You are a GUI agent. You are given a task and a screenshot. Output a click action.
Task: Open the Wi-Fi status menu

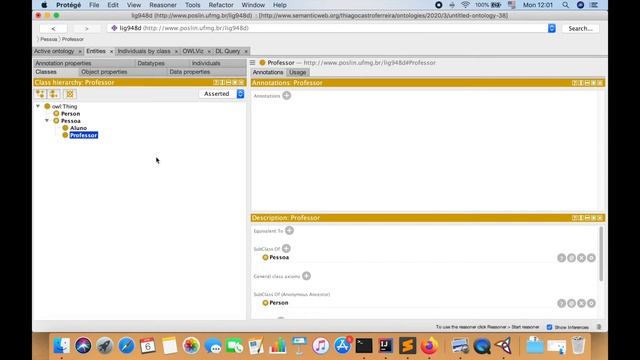pos(465,5)
